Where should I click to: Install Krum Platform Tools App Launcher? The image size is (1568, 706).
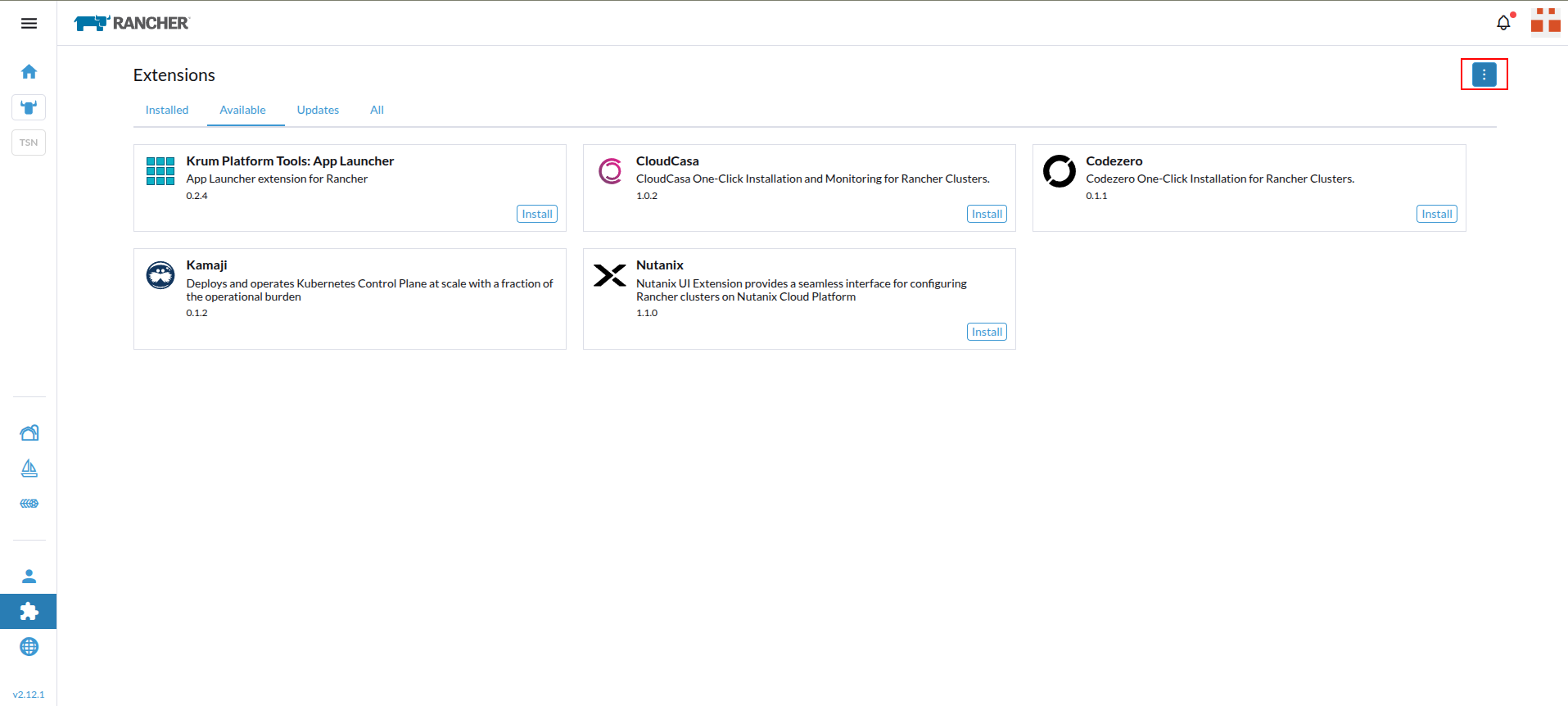537,214
